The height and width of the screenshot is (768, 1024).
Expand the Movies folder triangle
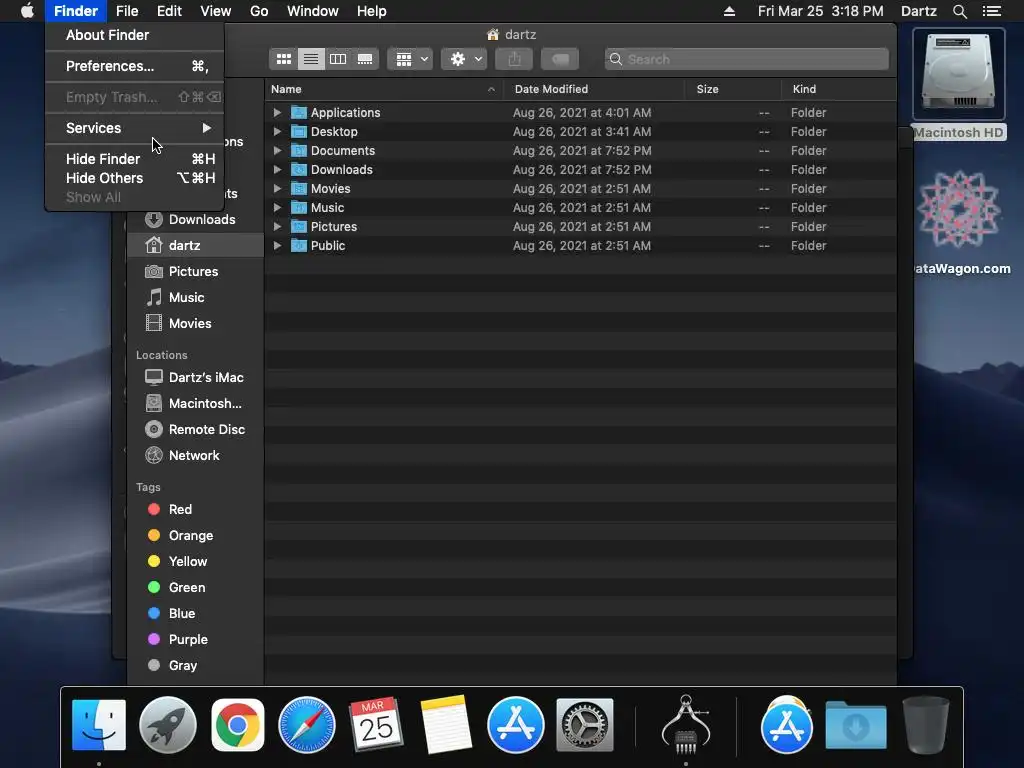click(x=277, y=188)
